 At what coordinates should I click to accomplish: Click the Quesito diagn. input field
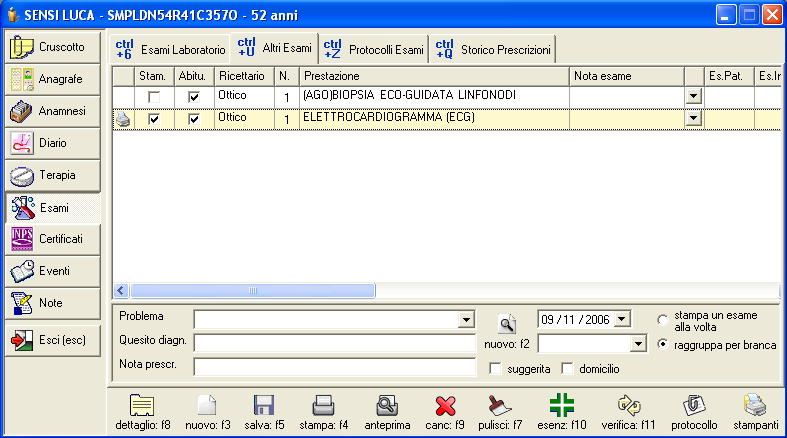(x=335, y=343)
